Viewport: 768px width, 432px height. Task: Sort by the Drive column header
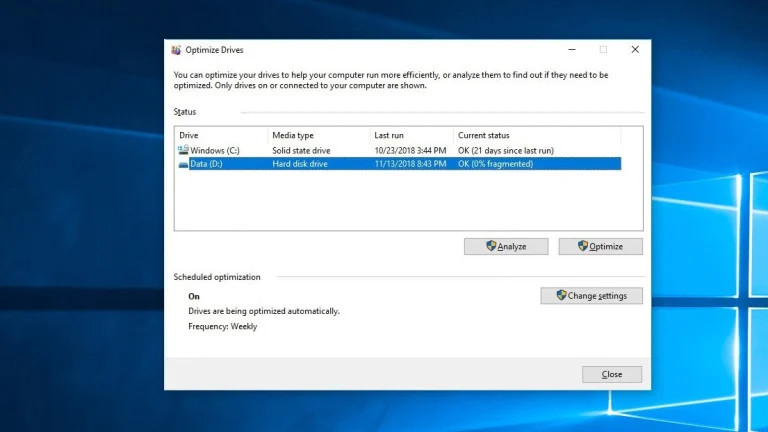coord(220,135)
